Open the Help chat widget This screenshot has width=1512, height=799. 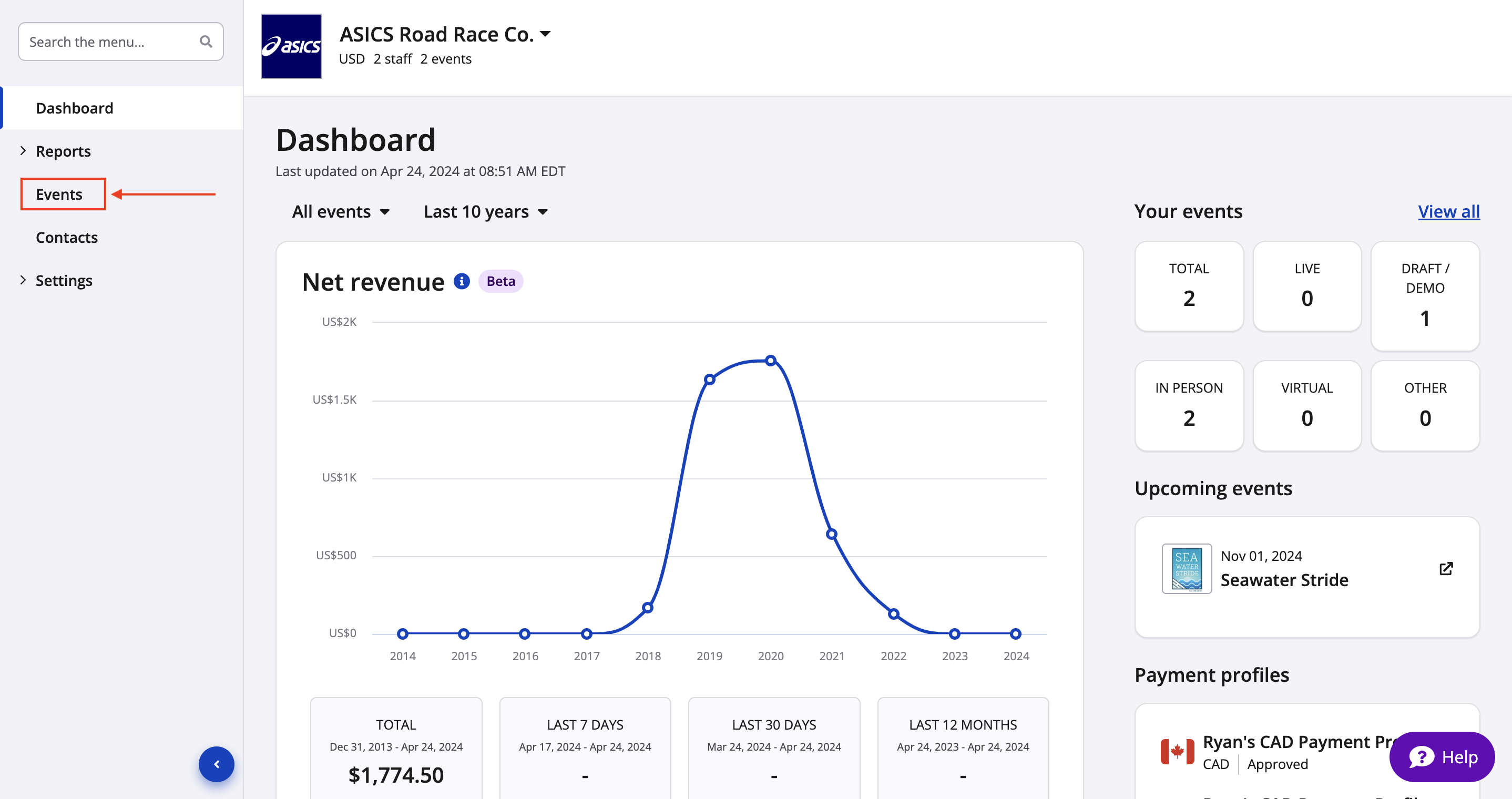[1442, 757]
